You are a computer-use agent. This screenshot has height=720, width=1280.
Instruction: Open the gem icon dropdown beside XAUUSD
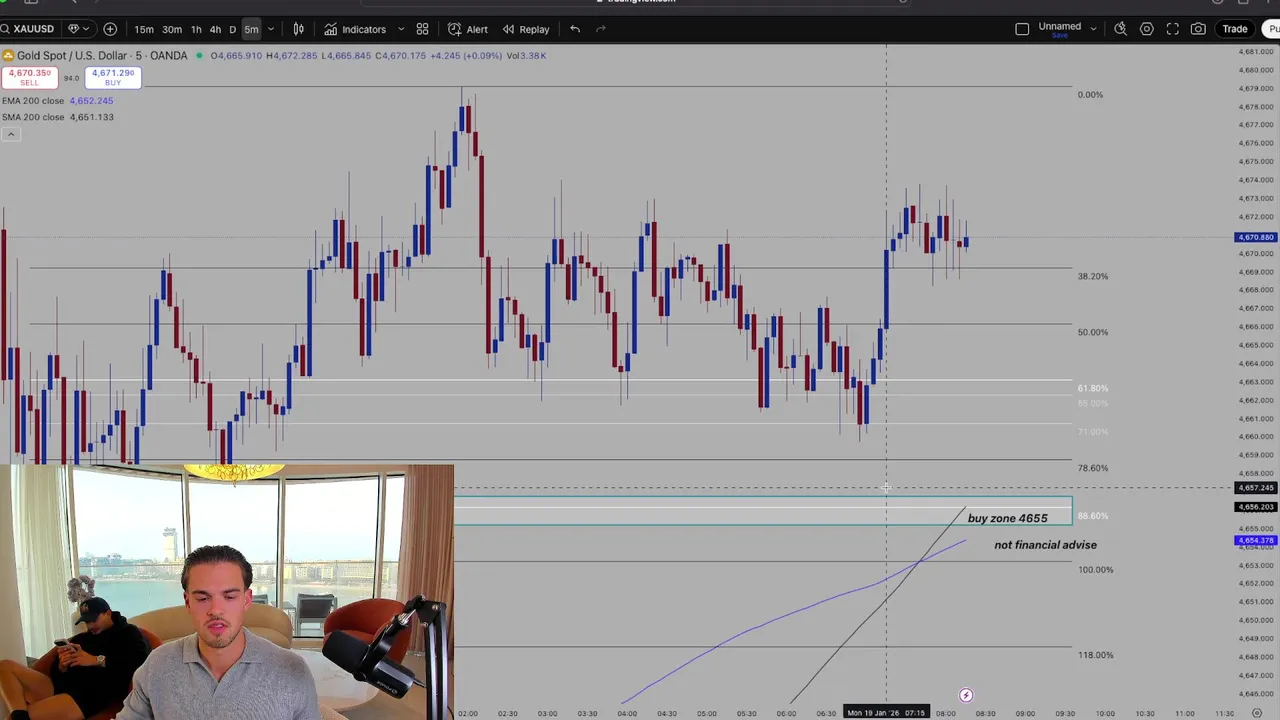[78, 29]
